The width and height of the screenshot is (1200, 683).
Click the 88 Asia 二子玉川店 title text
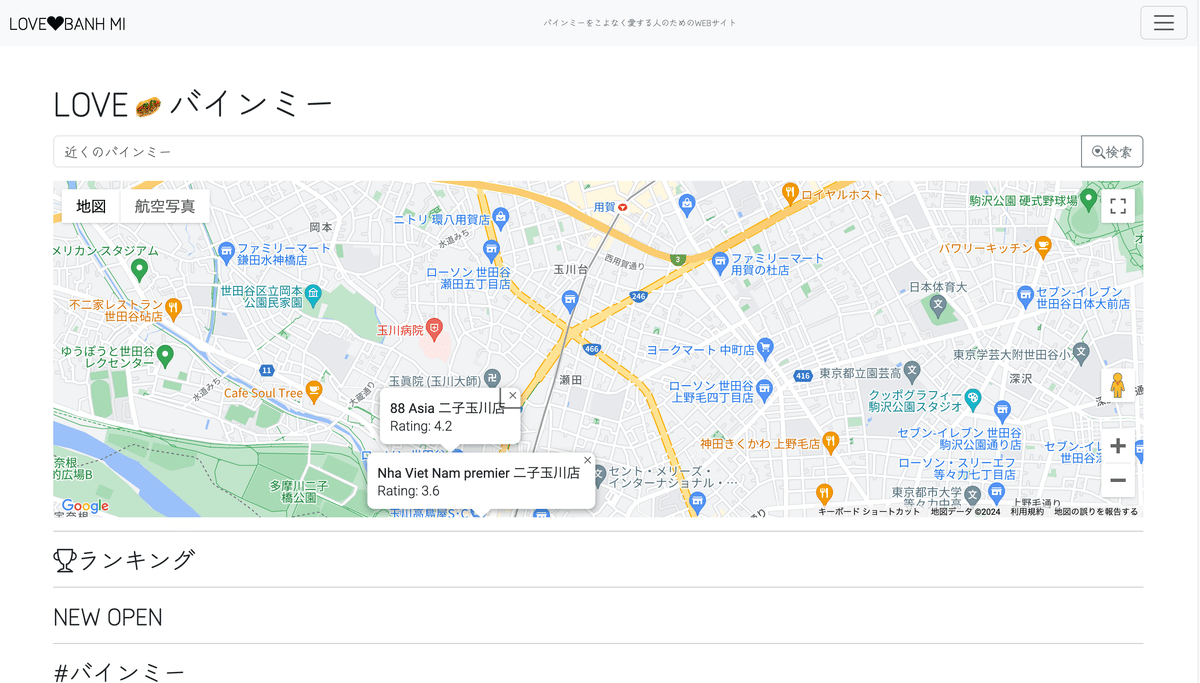tap(447, 408)
